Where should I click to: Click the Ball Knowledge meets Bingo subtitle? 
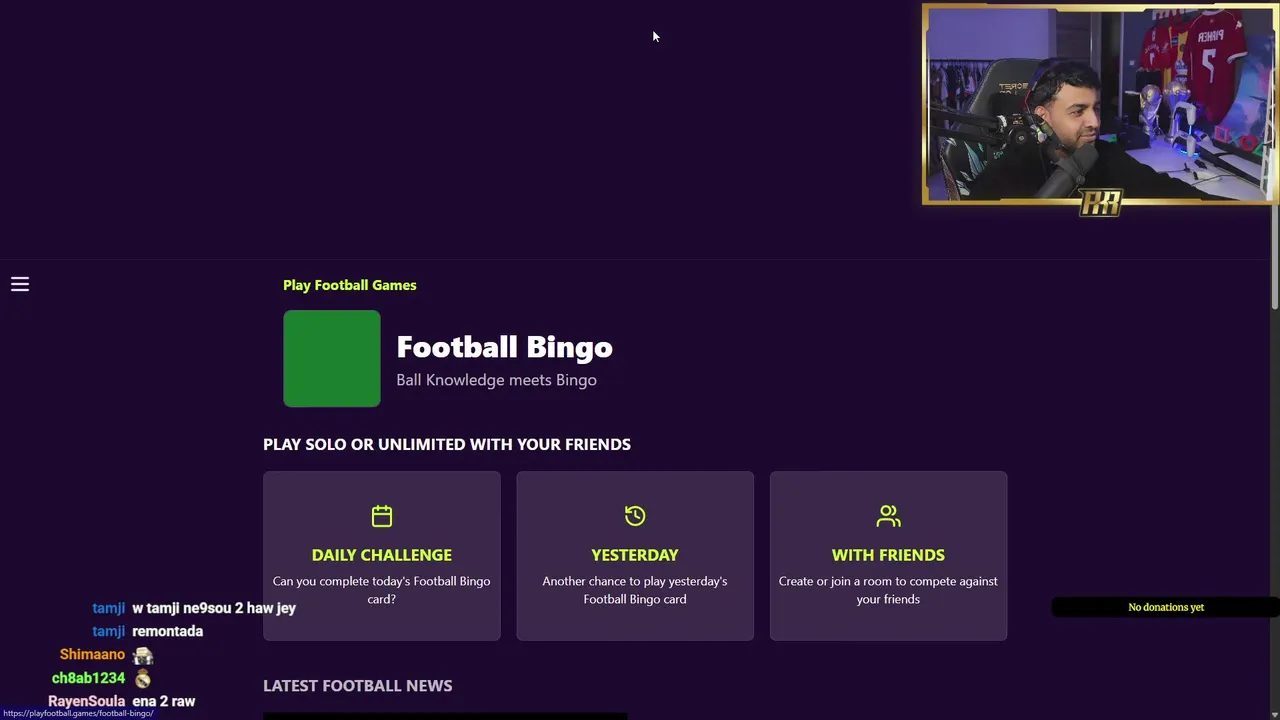tap(496, 380)
